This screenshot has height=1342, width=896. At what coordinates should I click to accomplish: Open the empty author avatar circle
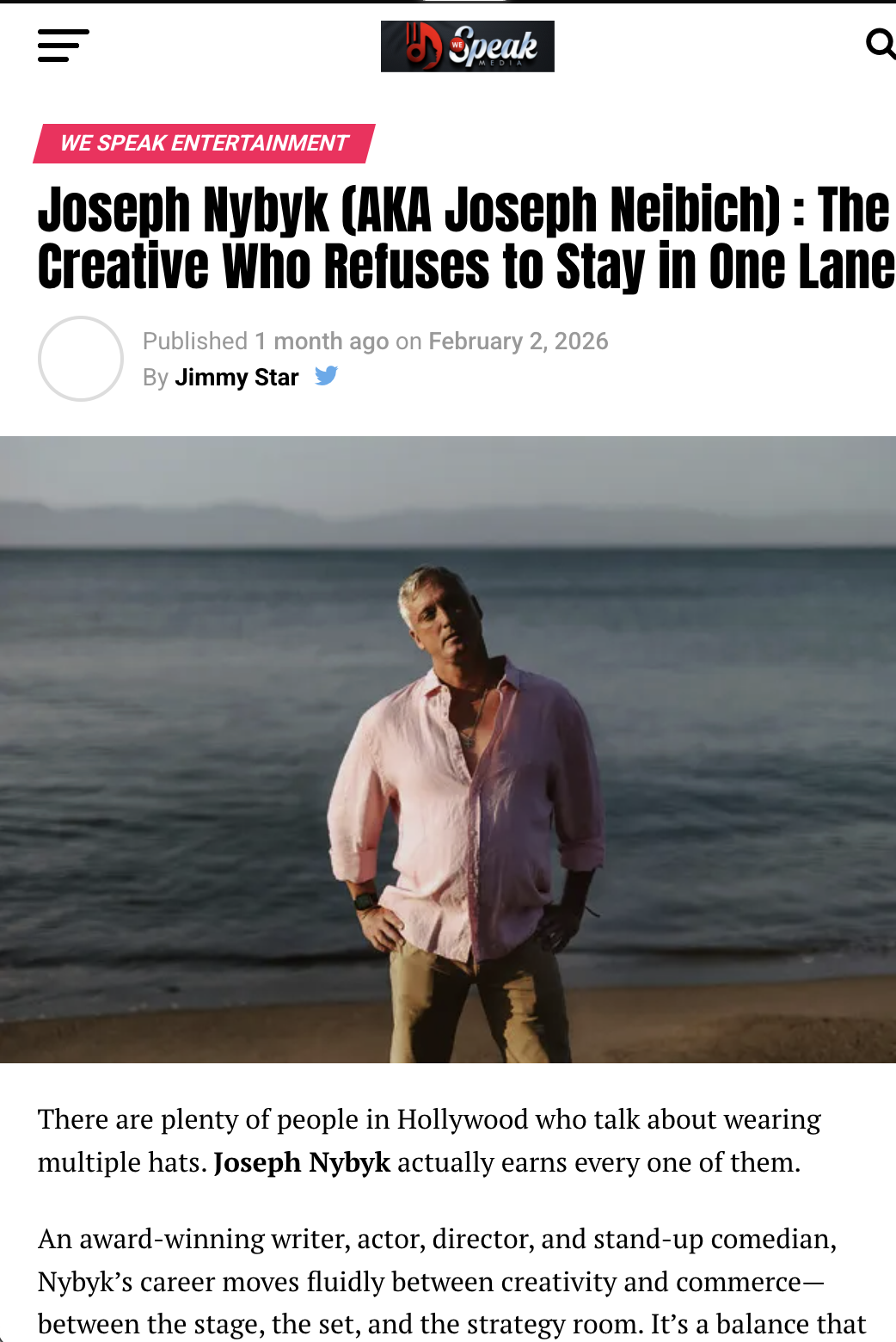(81, 359)
